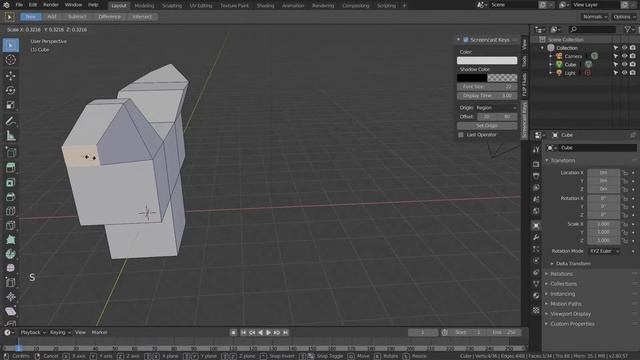Screen dimensions: 640x360
Task: Select the Inset Faces tool
Action: click(x=11, y=182)
